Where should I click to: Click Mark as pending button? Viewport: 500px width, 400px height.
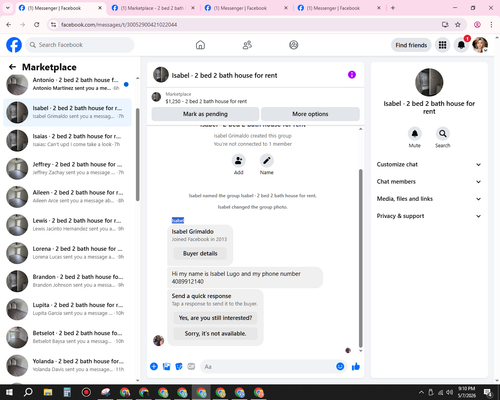205,114
